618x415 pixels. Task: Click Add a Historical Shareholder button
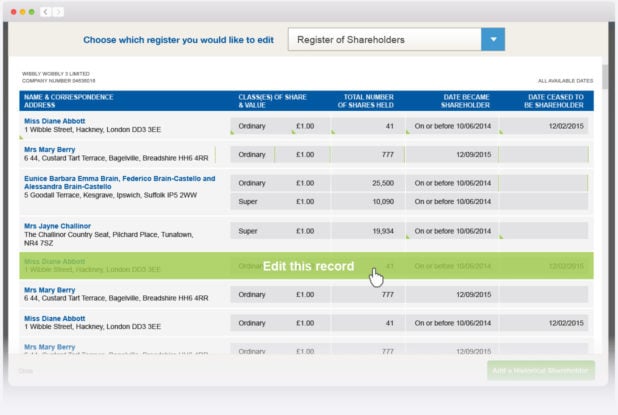point(540,370)
